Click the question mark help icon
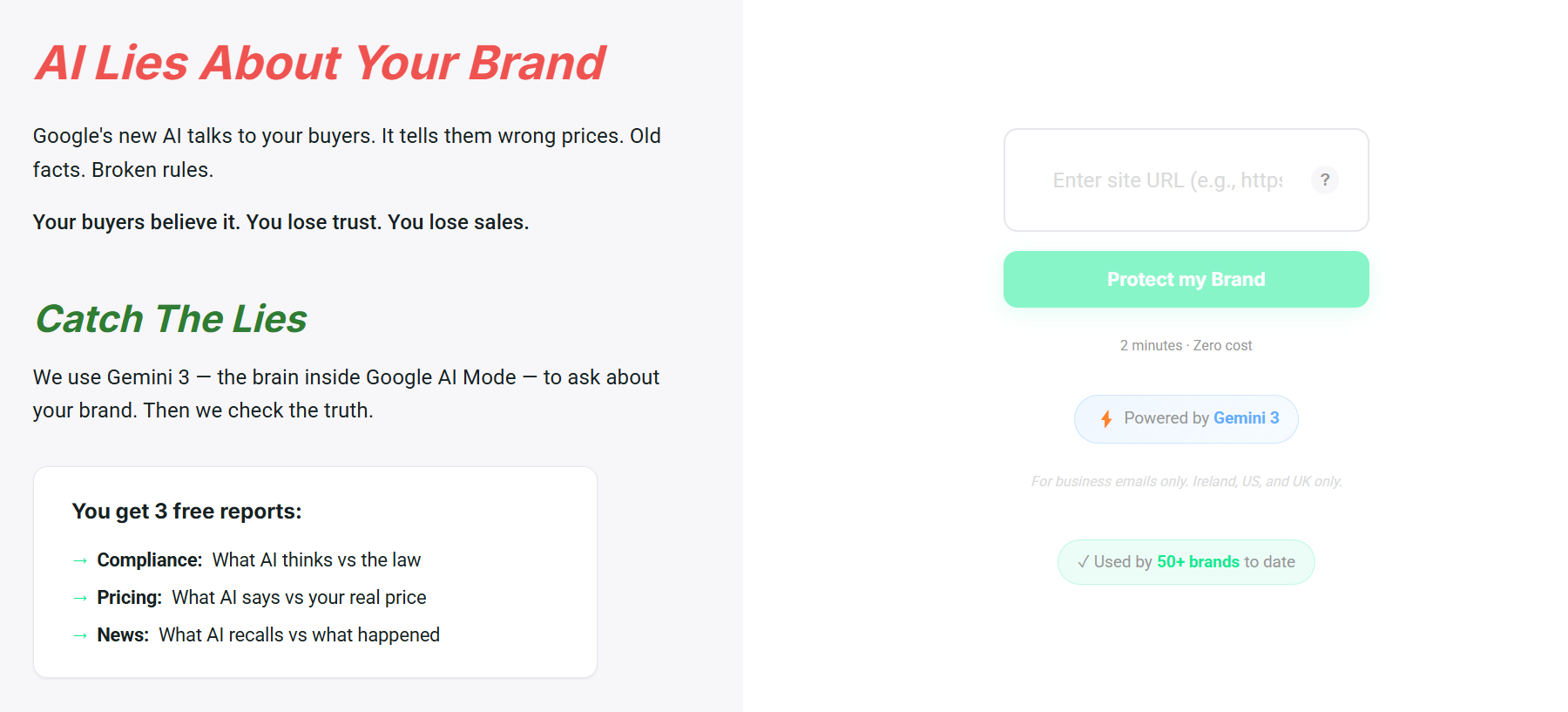This screenshot has height=712, width=1568. (x=1324, y=180)
